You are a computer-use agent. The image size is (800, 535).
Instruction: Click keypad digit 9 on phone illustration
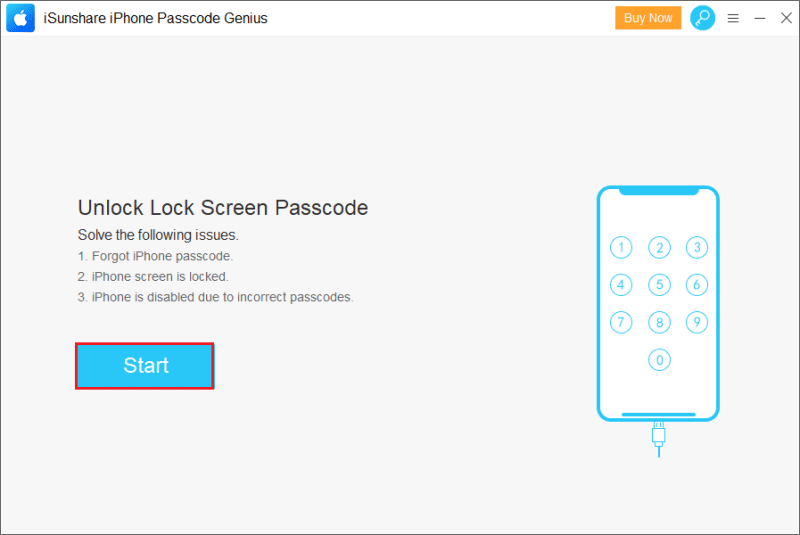click(x=697, y=322)
